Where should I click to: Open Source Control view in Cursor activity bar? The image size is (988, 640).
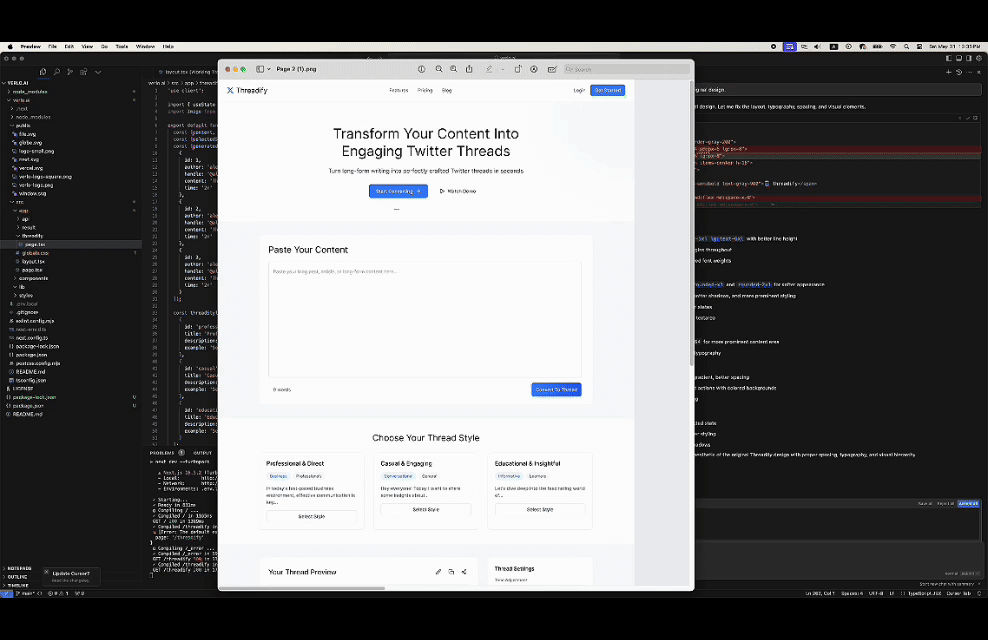pos(70,72)
